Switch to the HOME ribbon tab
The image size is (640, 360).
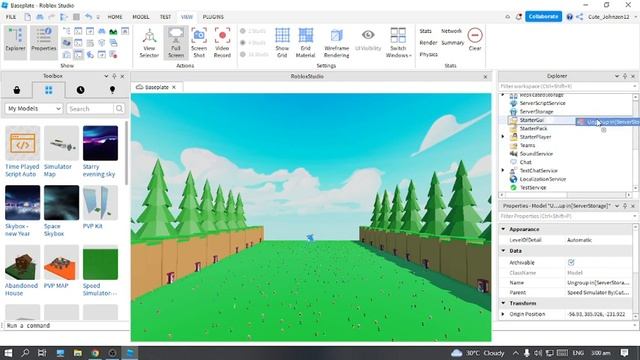pos(115,17)
